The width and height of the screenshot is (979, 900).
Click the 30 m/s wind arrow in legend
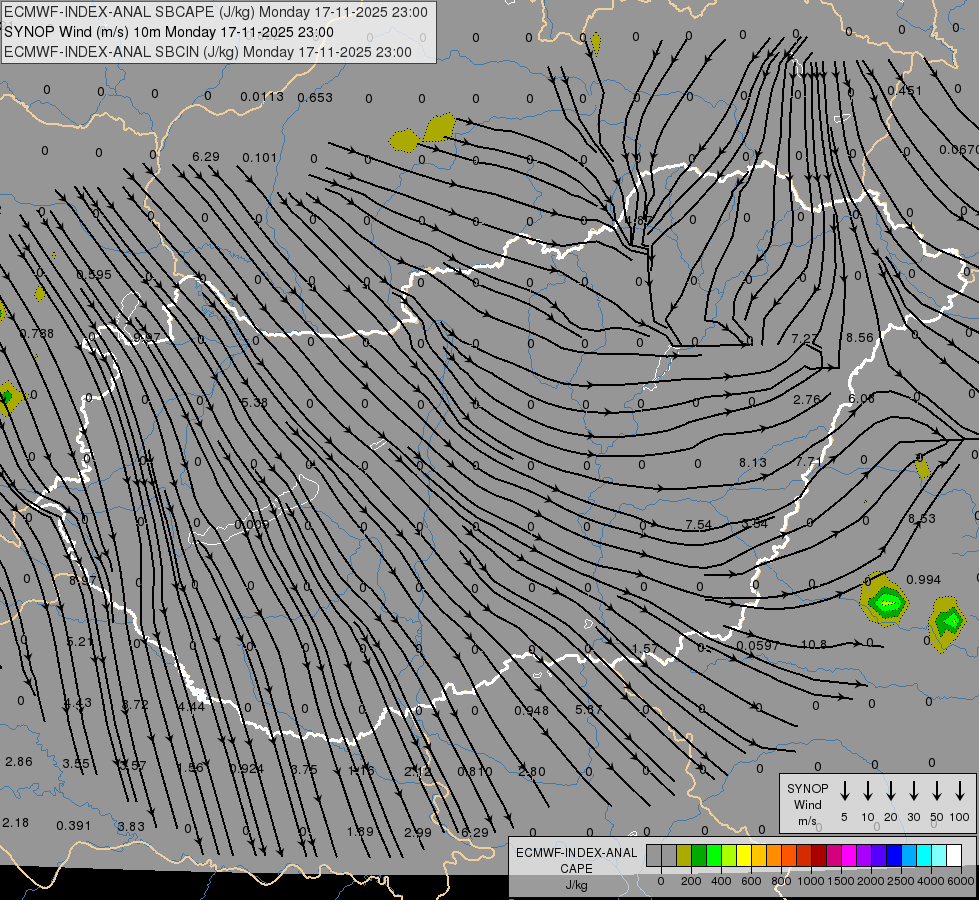click(x=913, y=791)
